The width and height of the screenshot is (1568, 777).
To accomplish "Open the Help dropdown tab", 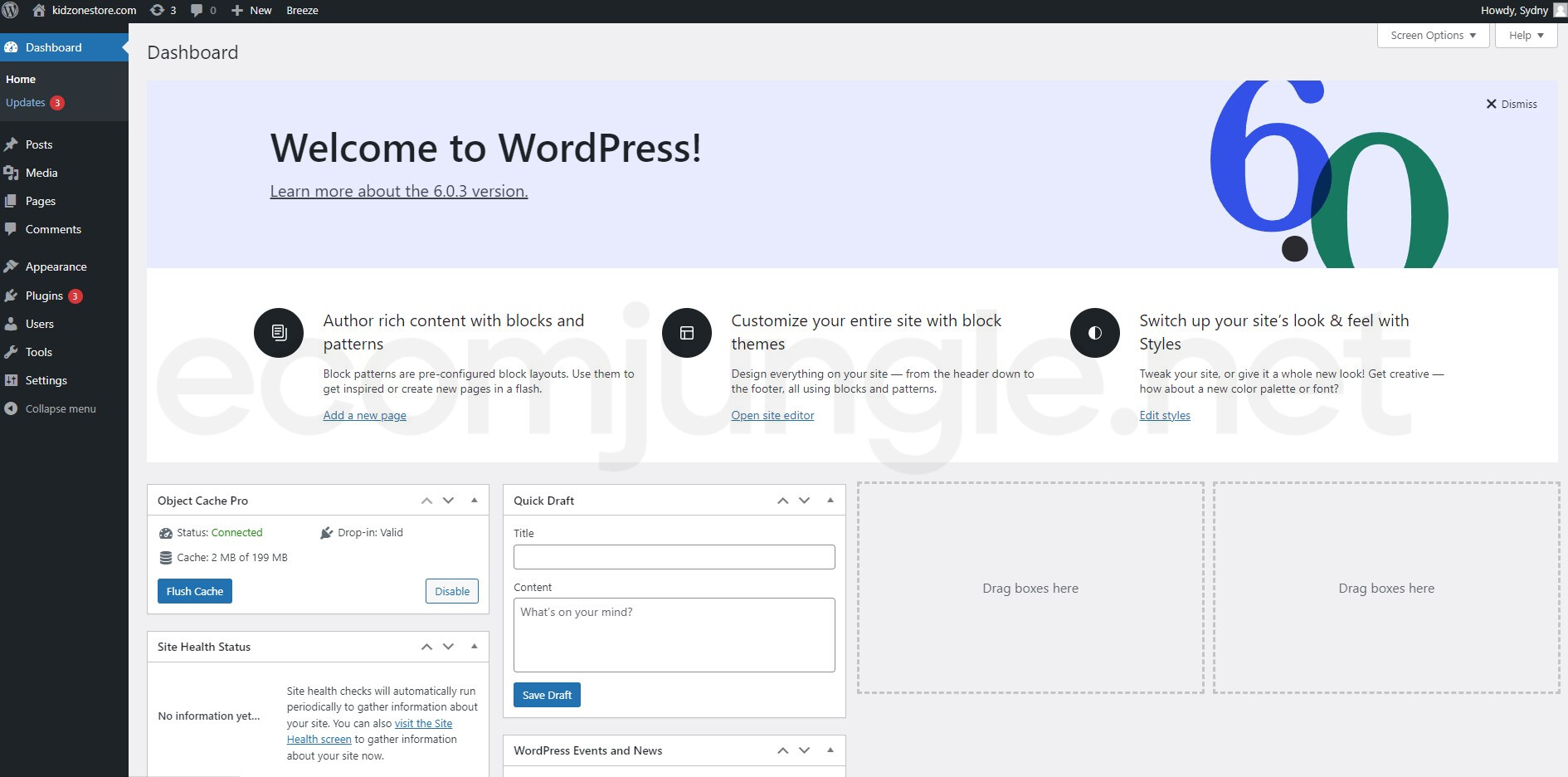I will pos(1526,36).
